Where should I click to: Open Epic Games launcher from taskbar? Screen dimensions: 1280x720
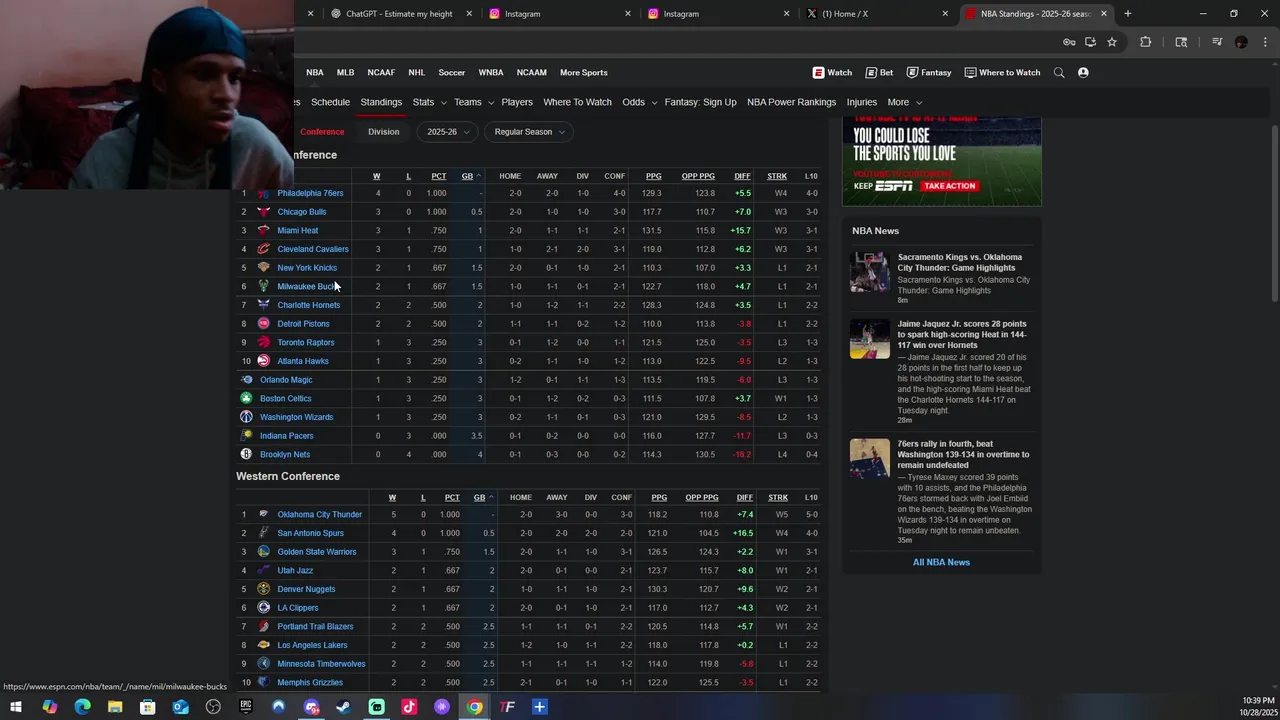[x=246, y=707]
